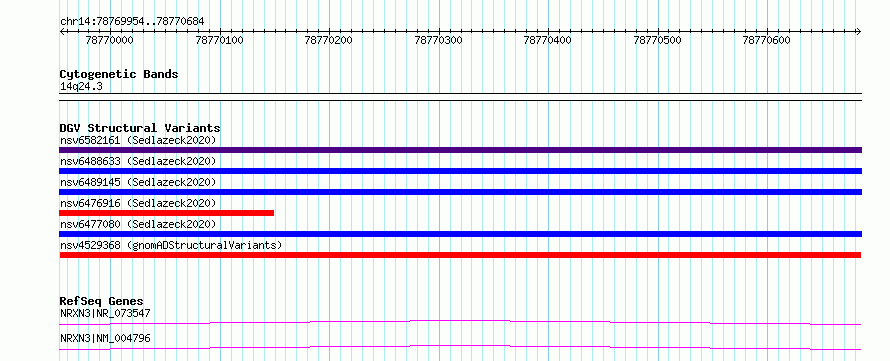
Task: Click ruler position label 78770200
Action: click(x=329, y=40)
